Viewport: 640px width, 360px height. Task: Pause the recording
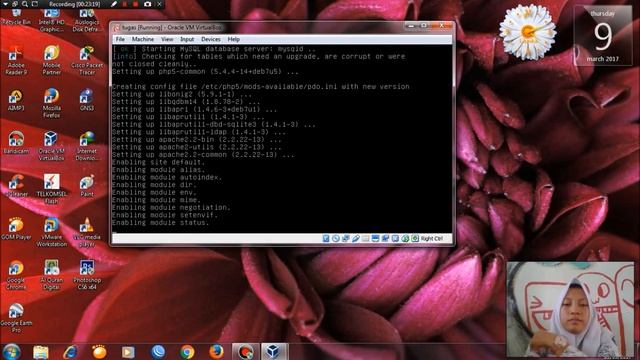125,4
